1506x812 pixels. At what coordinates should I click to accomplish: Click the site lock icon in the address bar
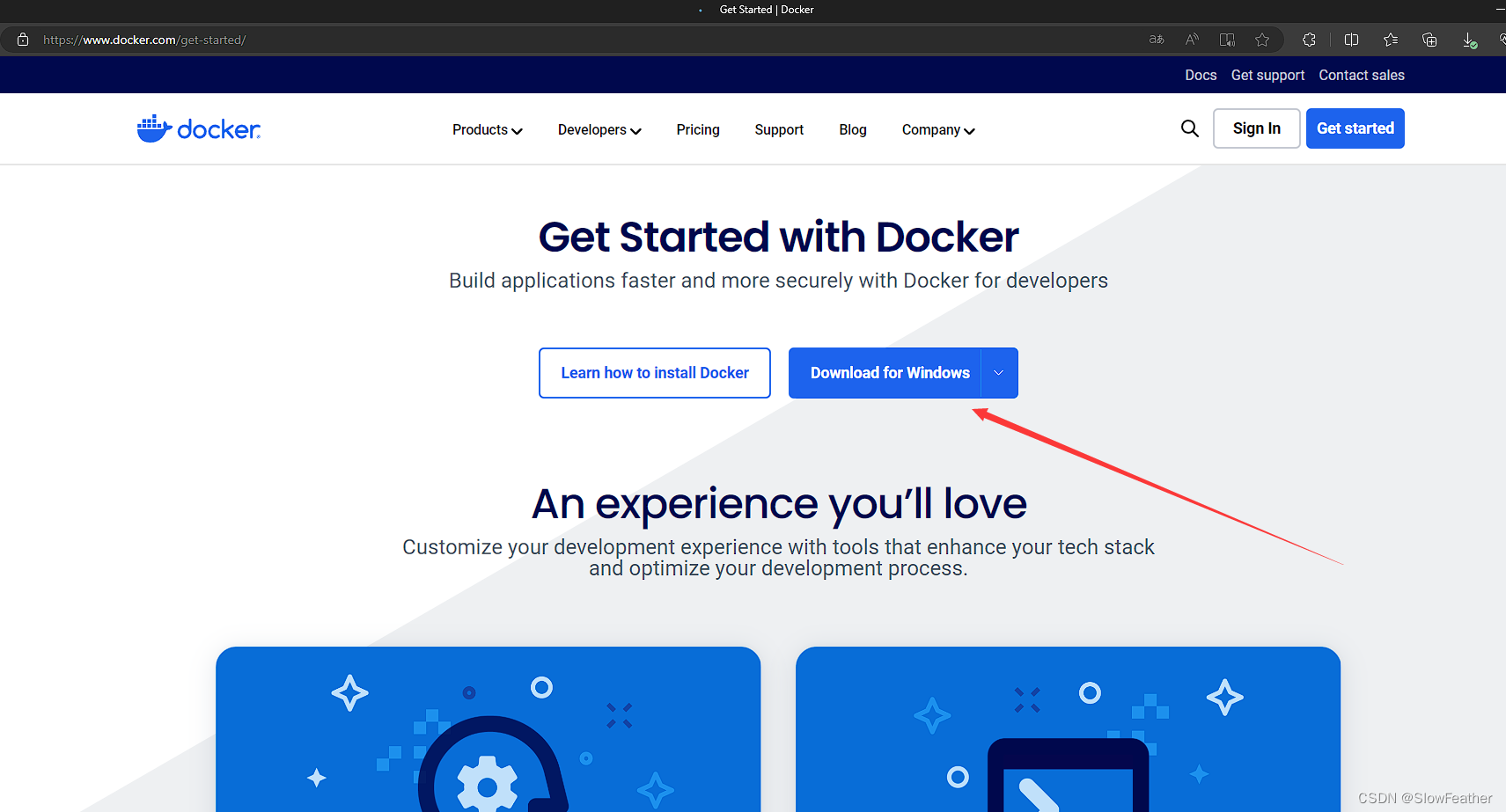[23, 40]
